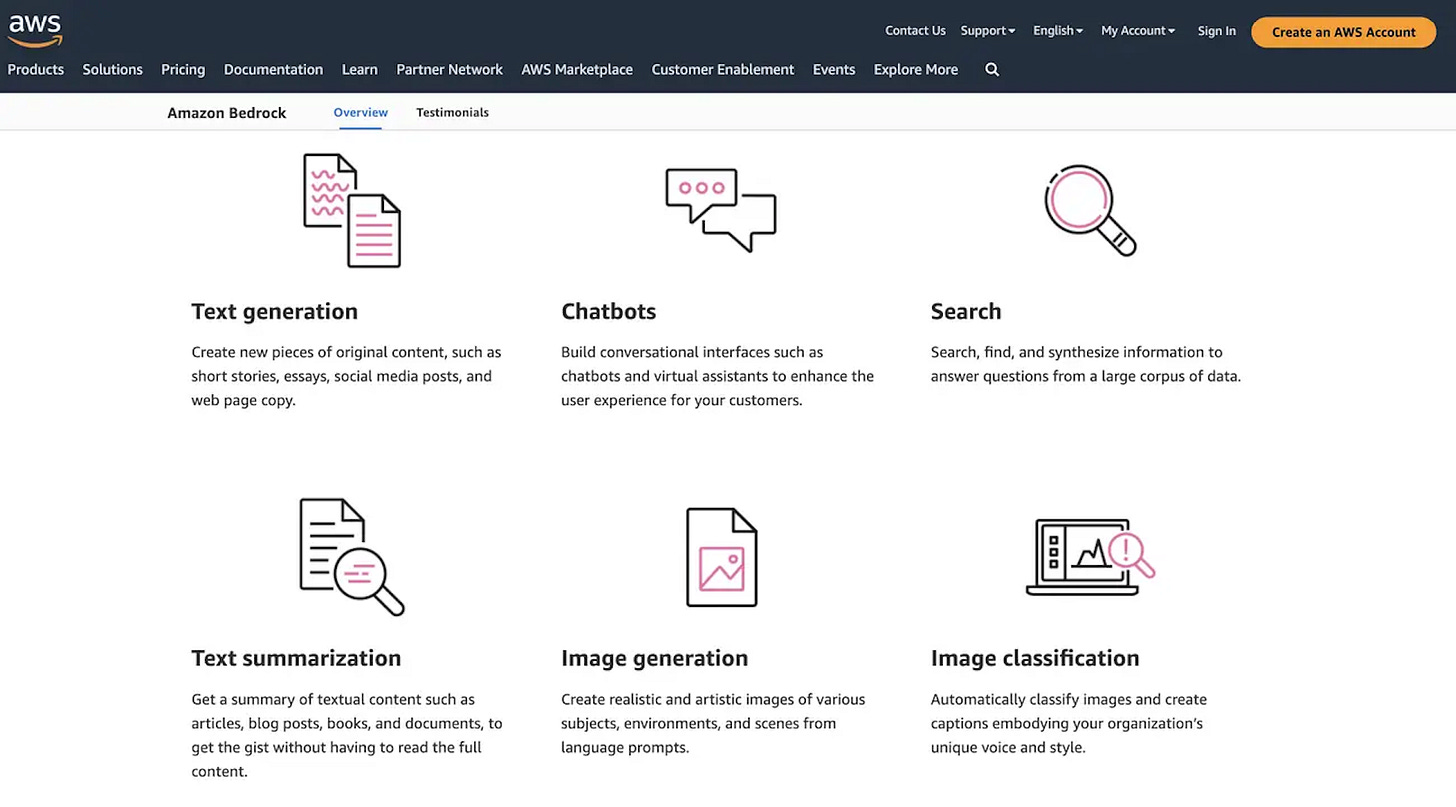Open the English language dropdown
This screenshot has height=807, width=1456.
pyautogui.click(x=1058, y=31)
